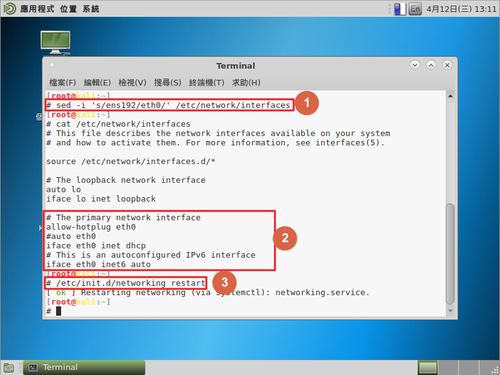
Task: Open the 系統 system menu
Action: click(91, 9)
